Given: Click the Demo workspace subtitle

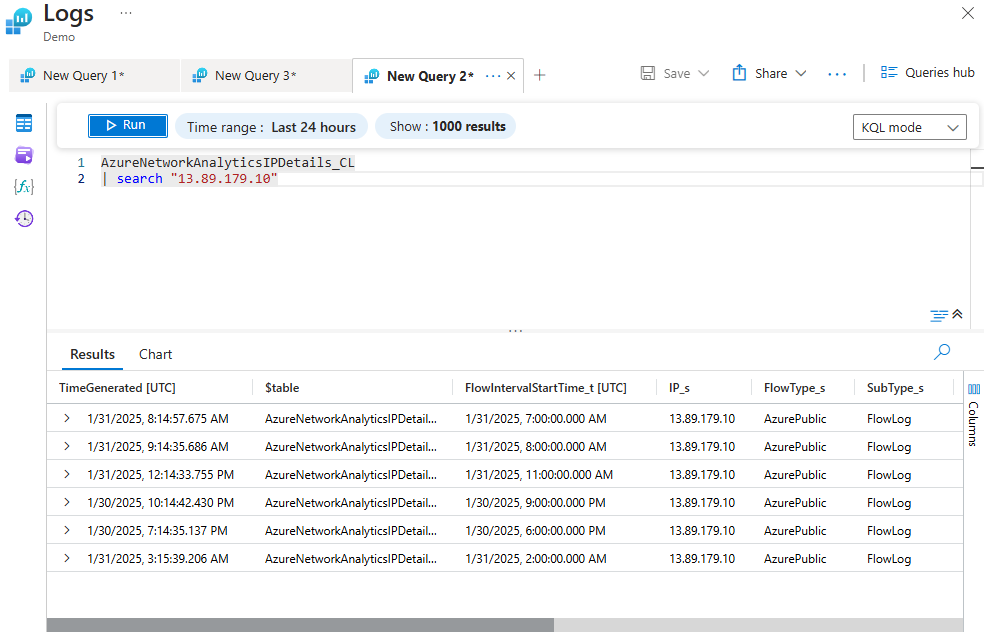Looking at the screenshot, I should pyautogui.click(x=59, y=37).
